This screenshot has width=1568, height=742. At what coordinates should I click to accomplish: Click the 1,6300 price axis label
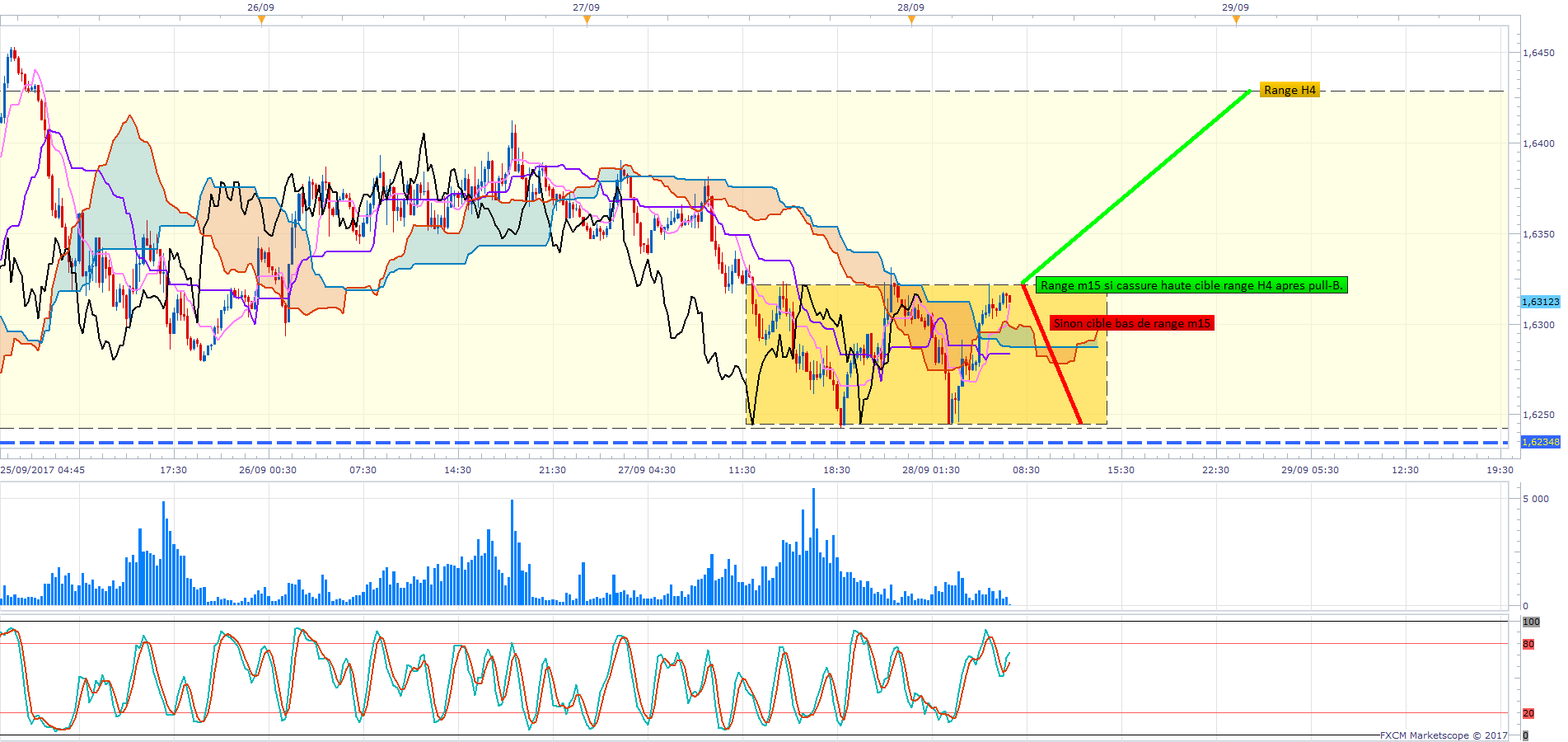(x=1538, y=325)
